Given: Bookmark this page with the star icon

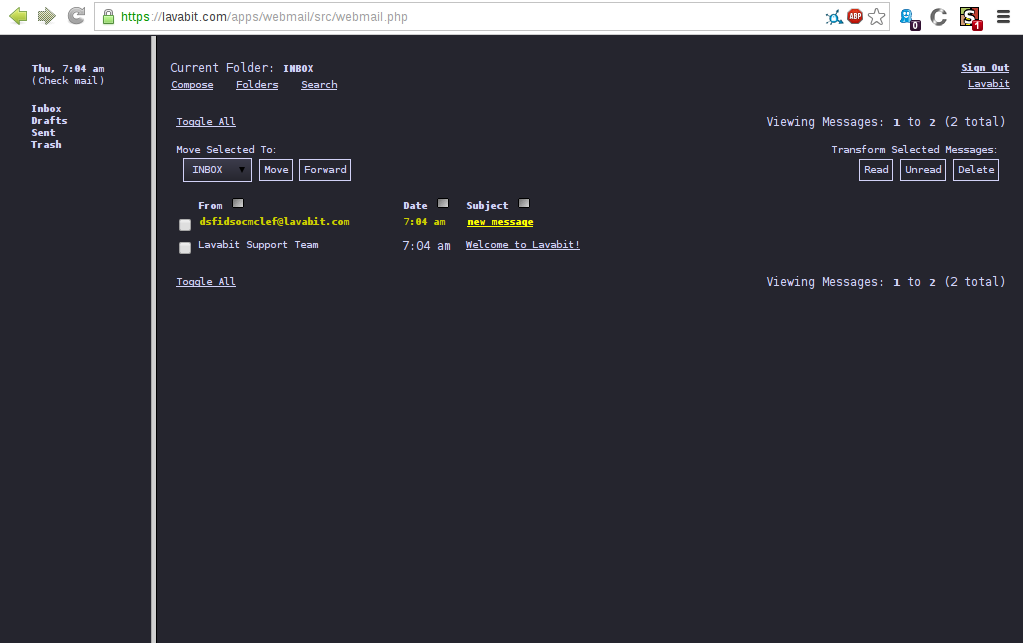Looking at the screenshot, I should [876, 16].
